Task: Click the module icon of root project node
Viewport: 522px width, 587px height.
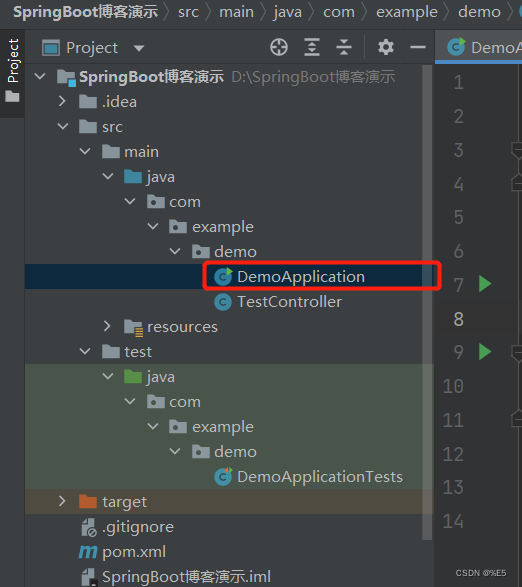Action: 67,77
